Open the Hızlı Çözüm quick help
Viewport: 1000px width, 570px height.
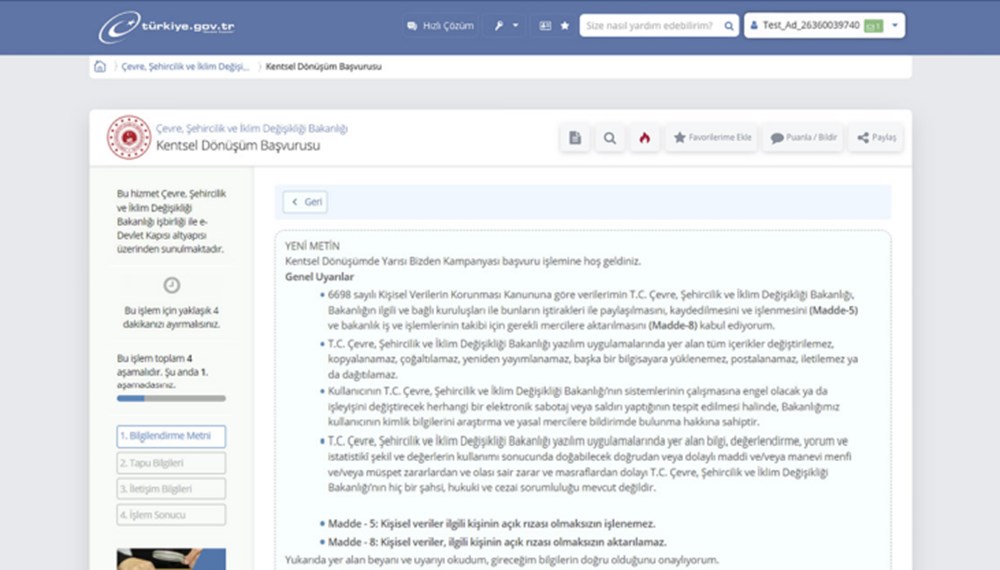(440, 26)
